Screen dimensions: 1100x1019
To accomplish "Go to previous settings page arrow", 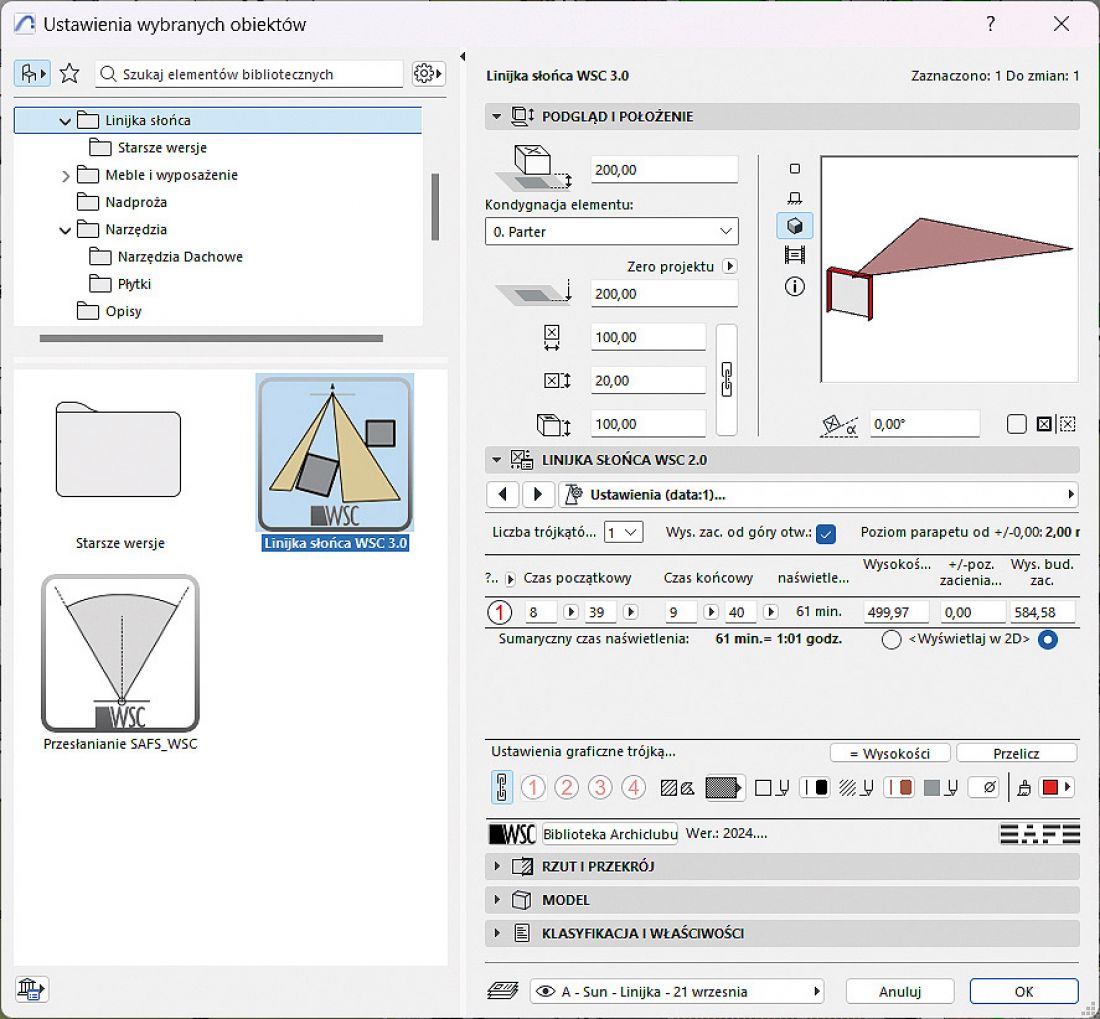I will pos(502,494).
